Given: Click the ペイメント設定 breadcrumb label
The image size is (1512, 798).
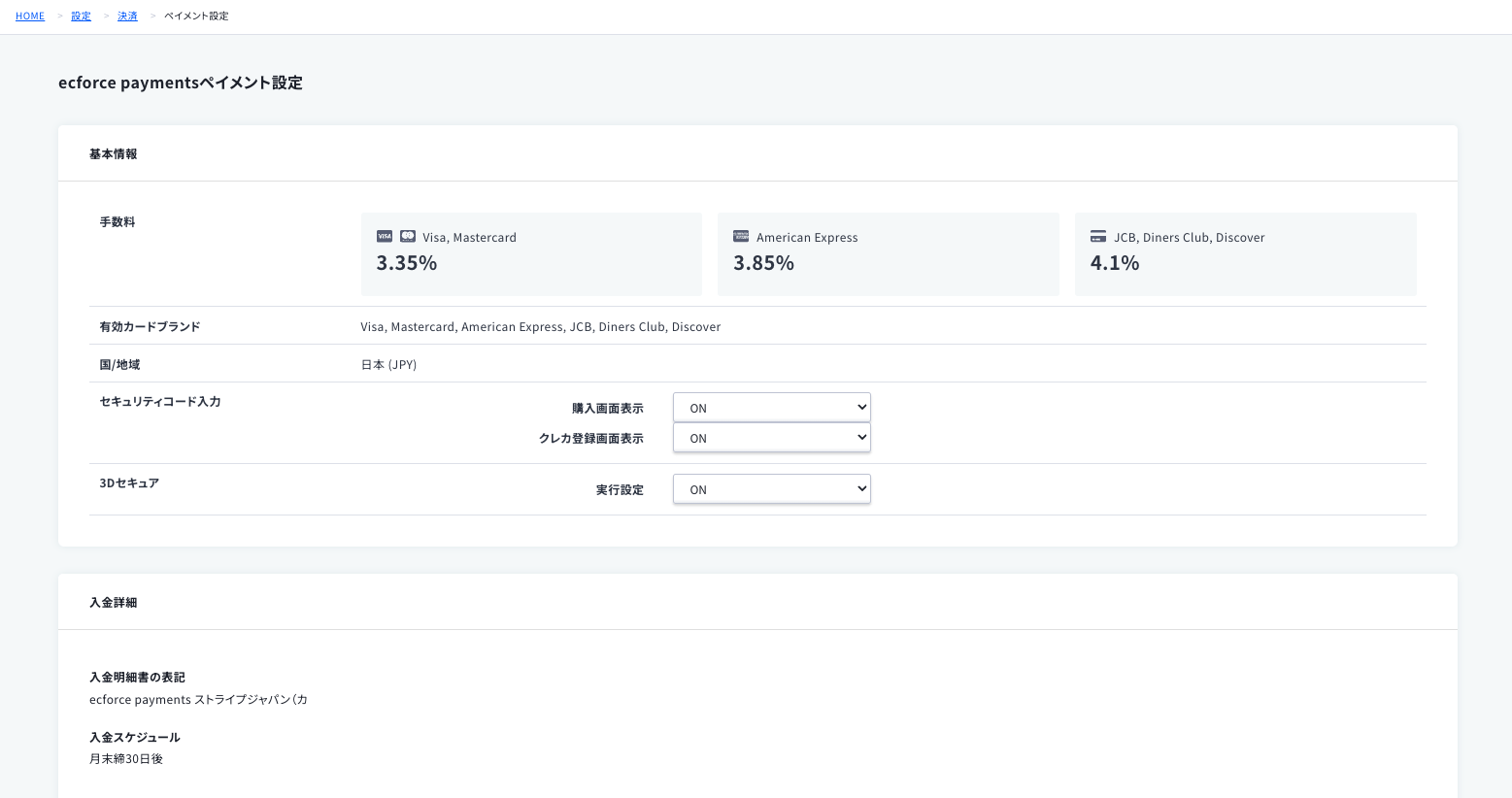Looking at the screenshot, I should [x=196, y=16].
